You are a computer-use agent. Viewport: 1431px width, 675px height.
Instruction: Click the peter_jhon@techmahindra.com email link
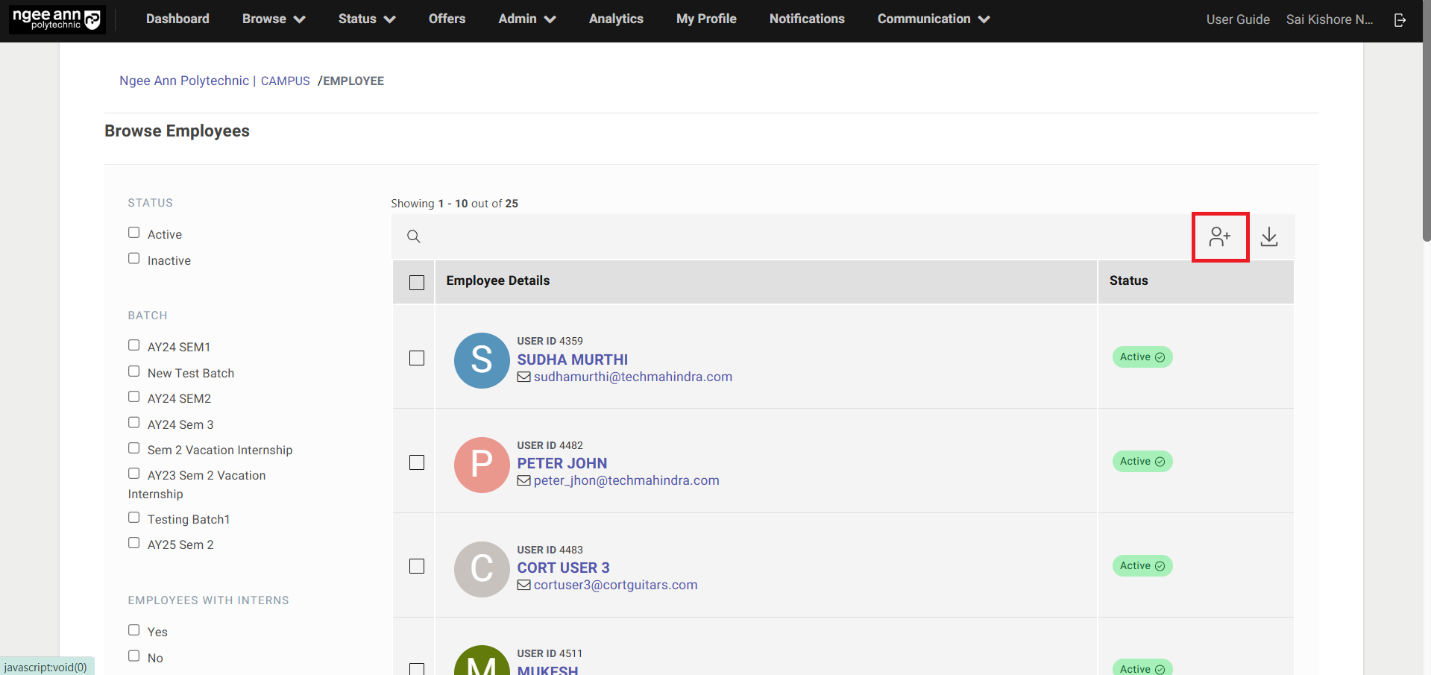pos(626,481)
